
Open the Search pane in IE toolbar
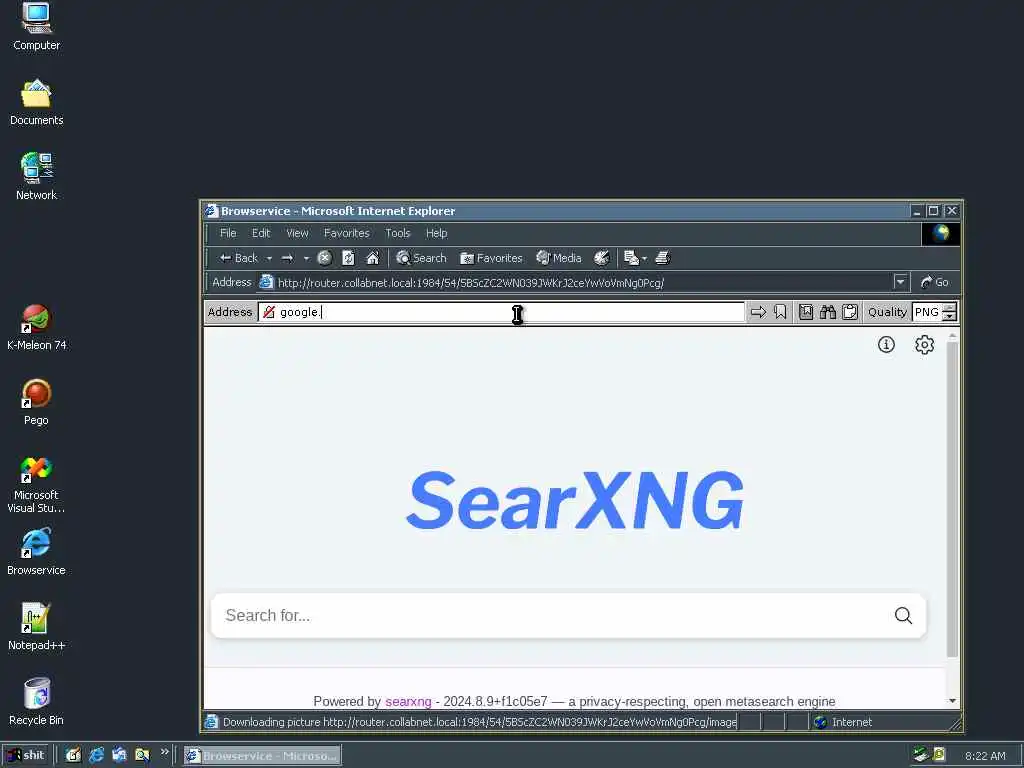[x=421, y=258]
